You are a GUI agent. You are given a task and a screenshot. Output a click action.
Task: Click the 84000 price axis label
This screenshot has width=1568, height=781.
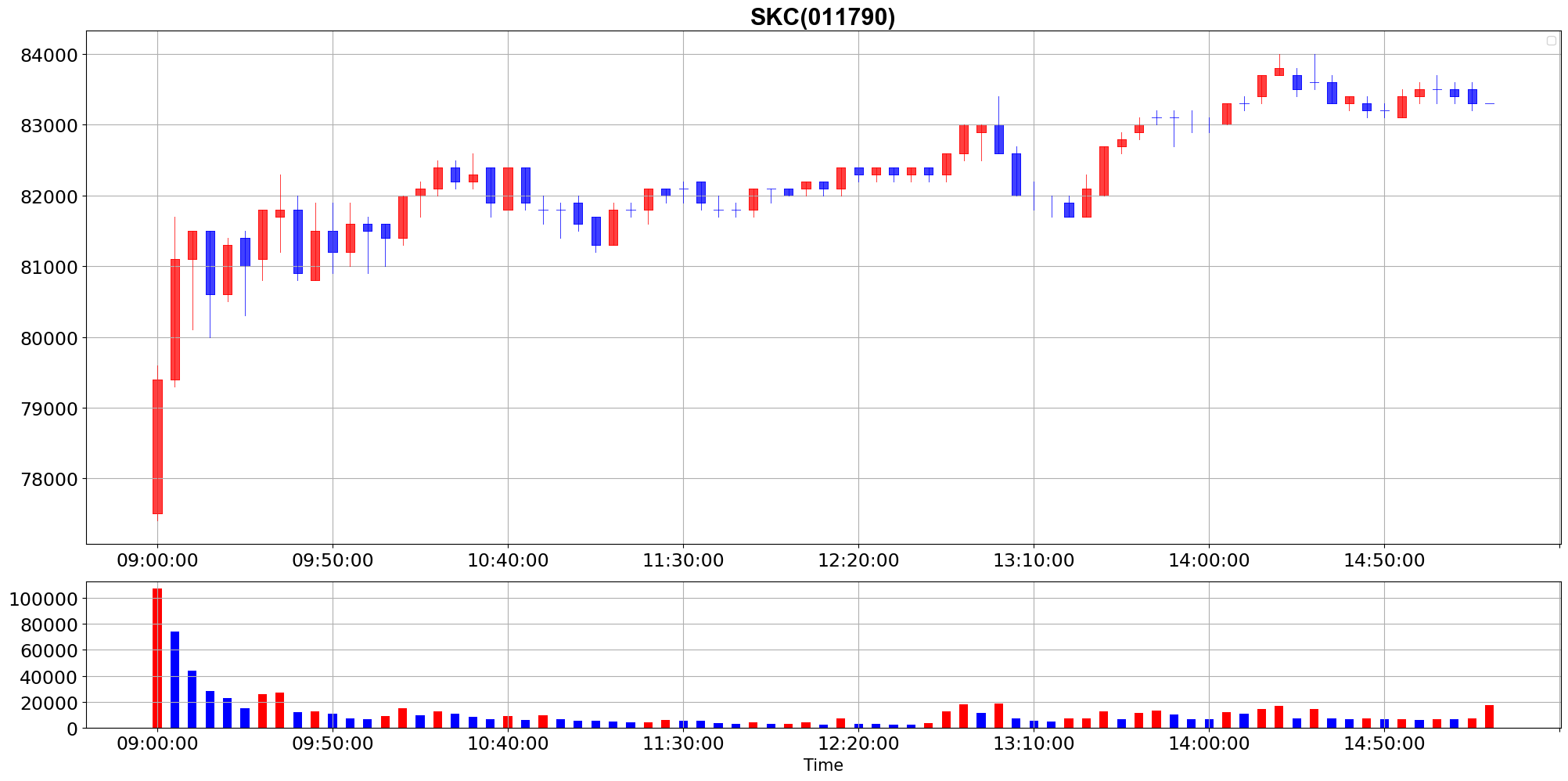tap(50, 55)
